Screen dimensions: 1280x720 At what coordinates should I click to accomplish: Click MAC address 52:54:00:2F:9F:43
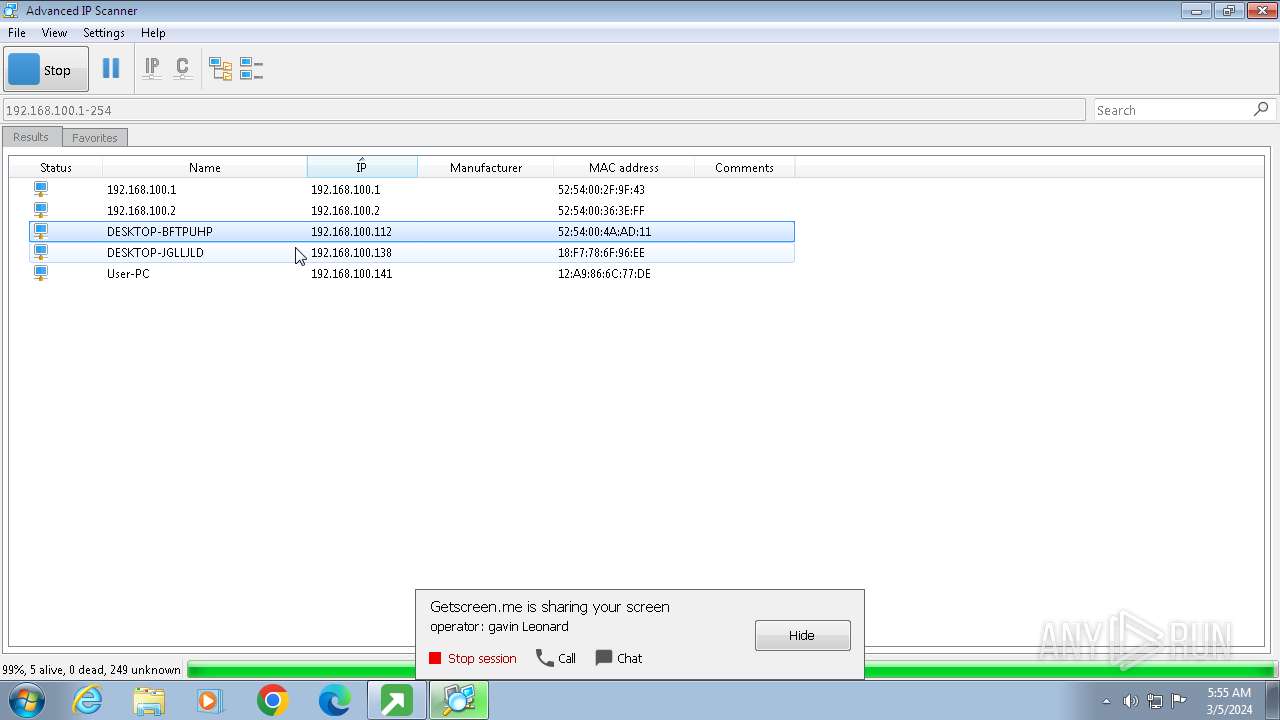[601, 190]
